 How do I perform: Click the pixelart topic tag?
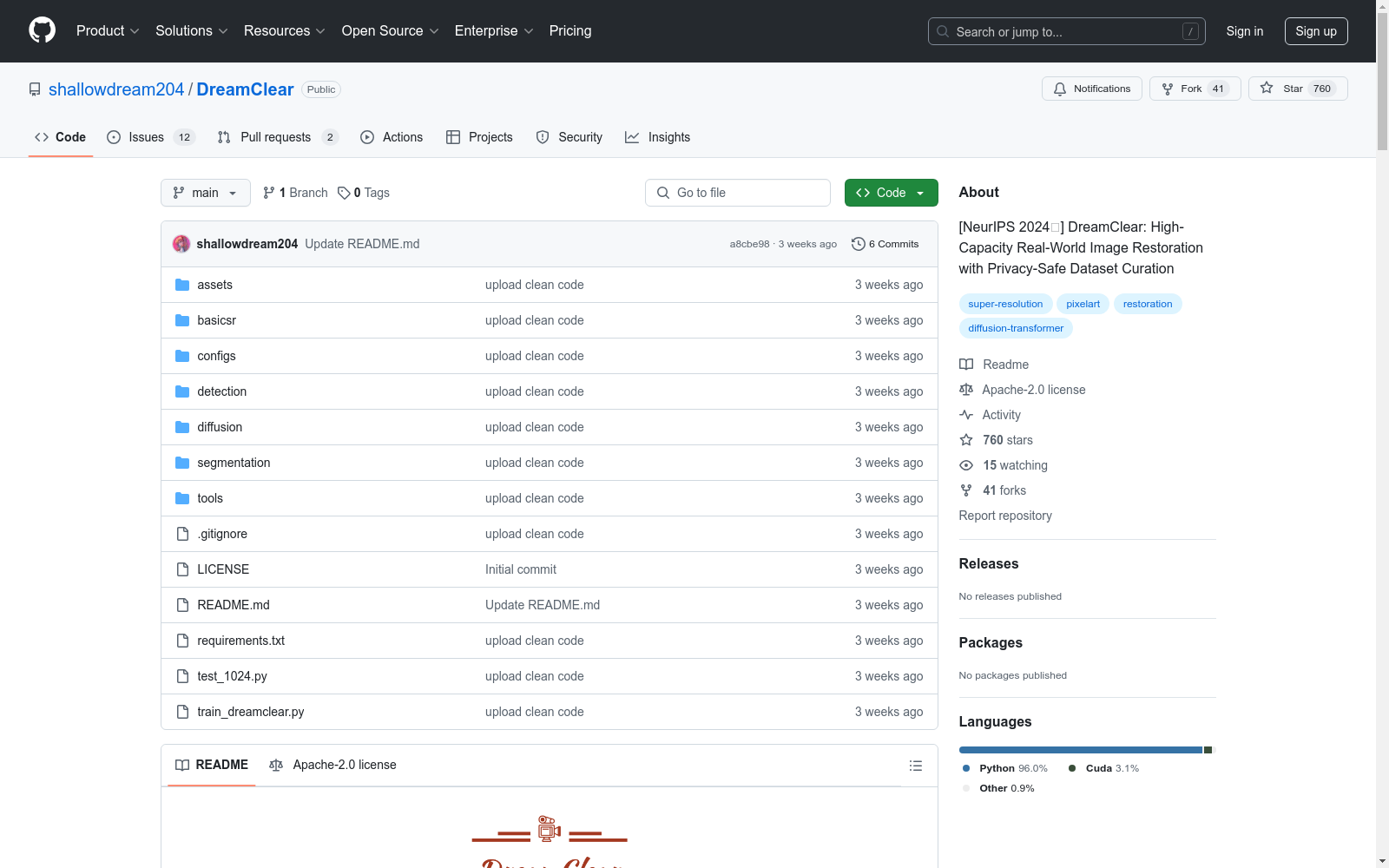coord(1083,304)
